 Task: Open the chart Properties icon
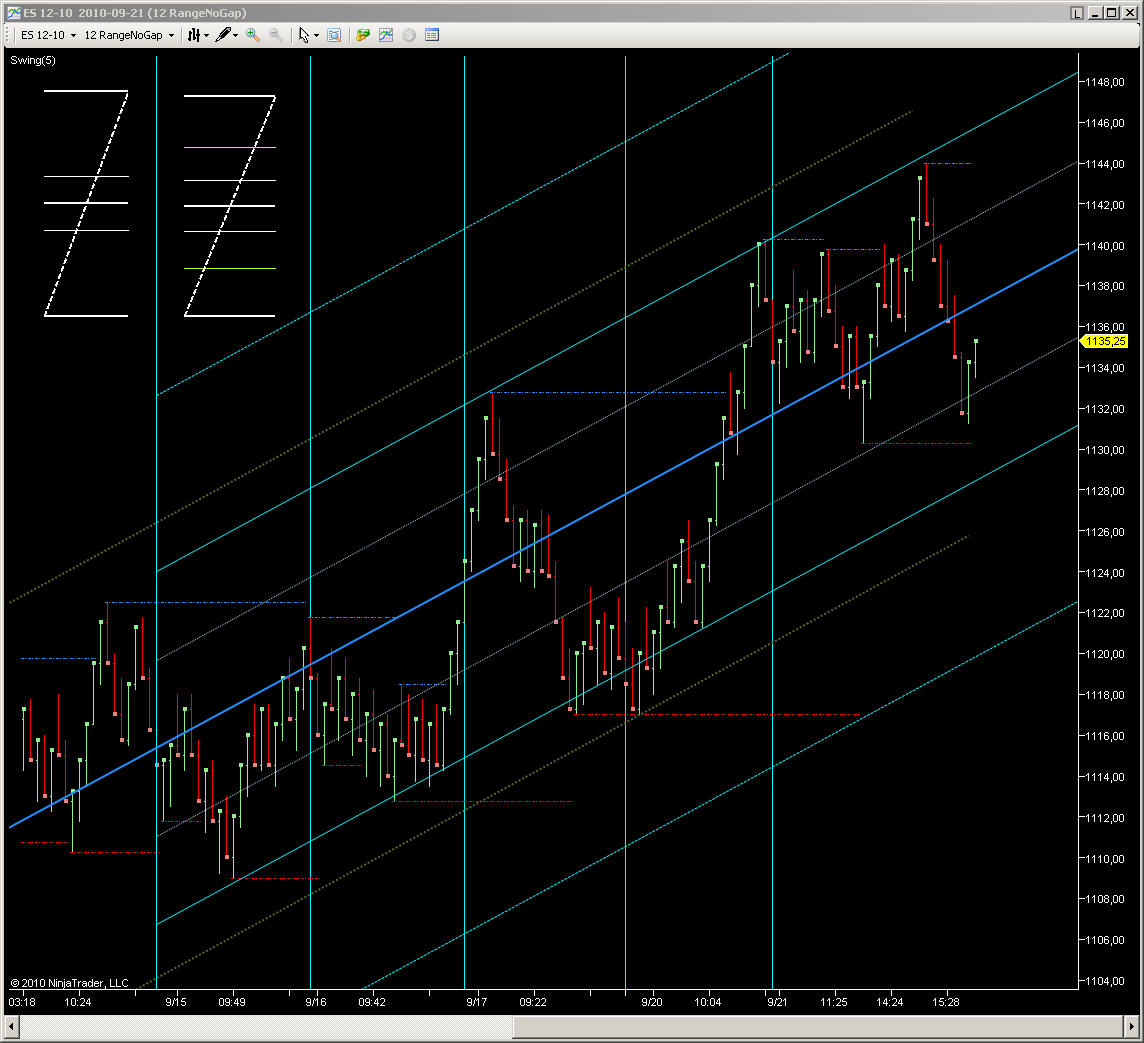point(432,35)
